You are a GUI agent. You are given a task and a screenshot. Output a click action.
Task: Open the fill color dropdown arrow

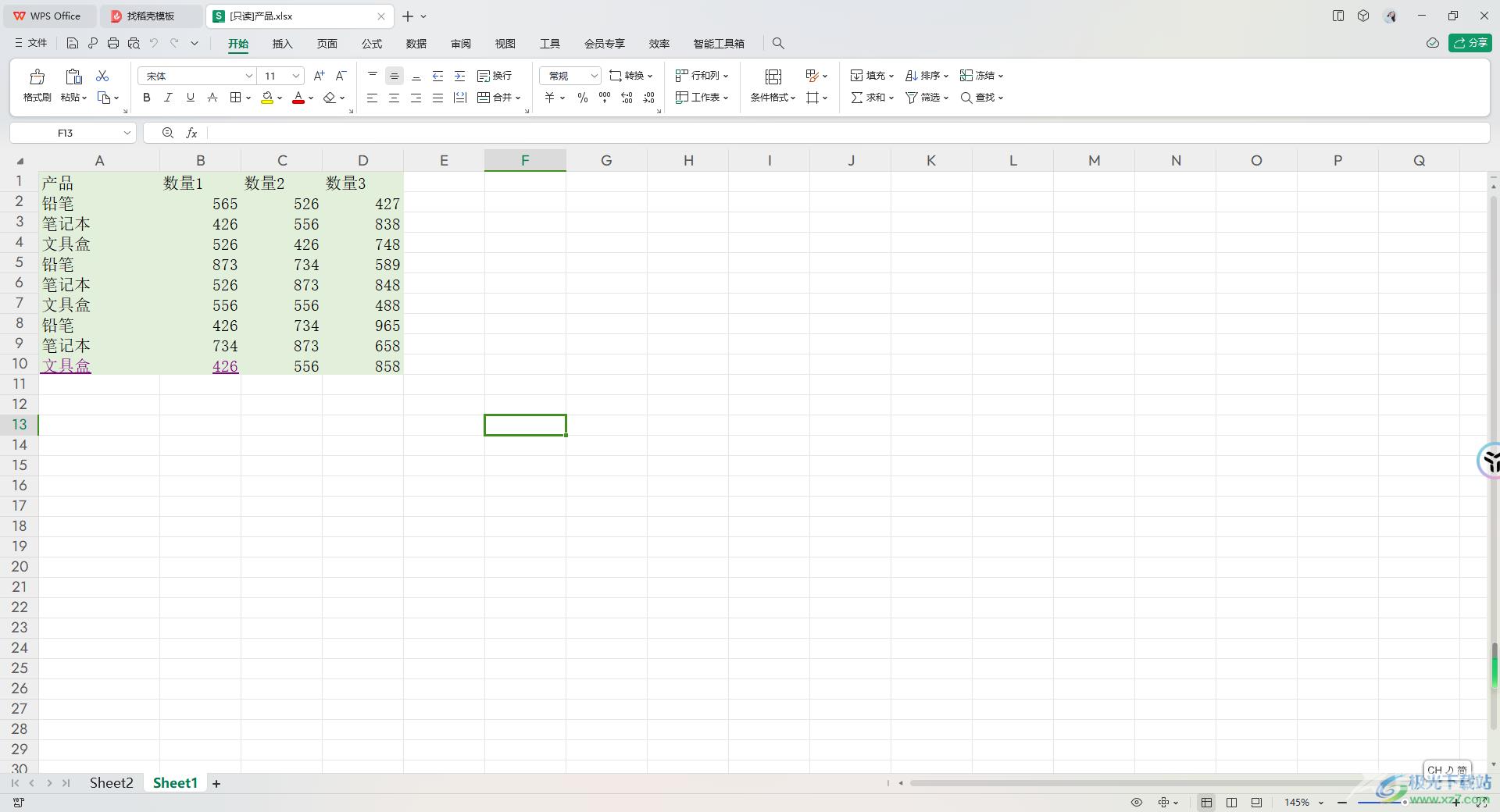(280, 98)
